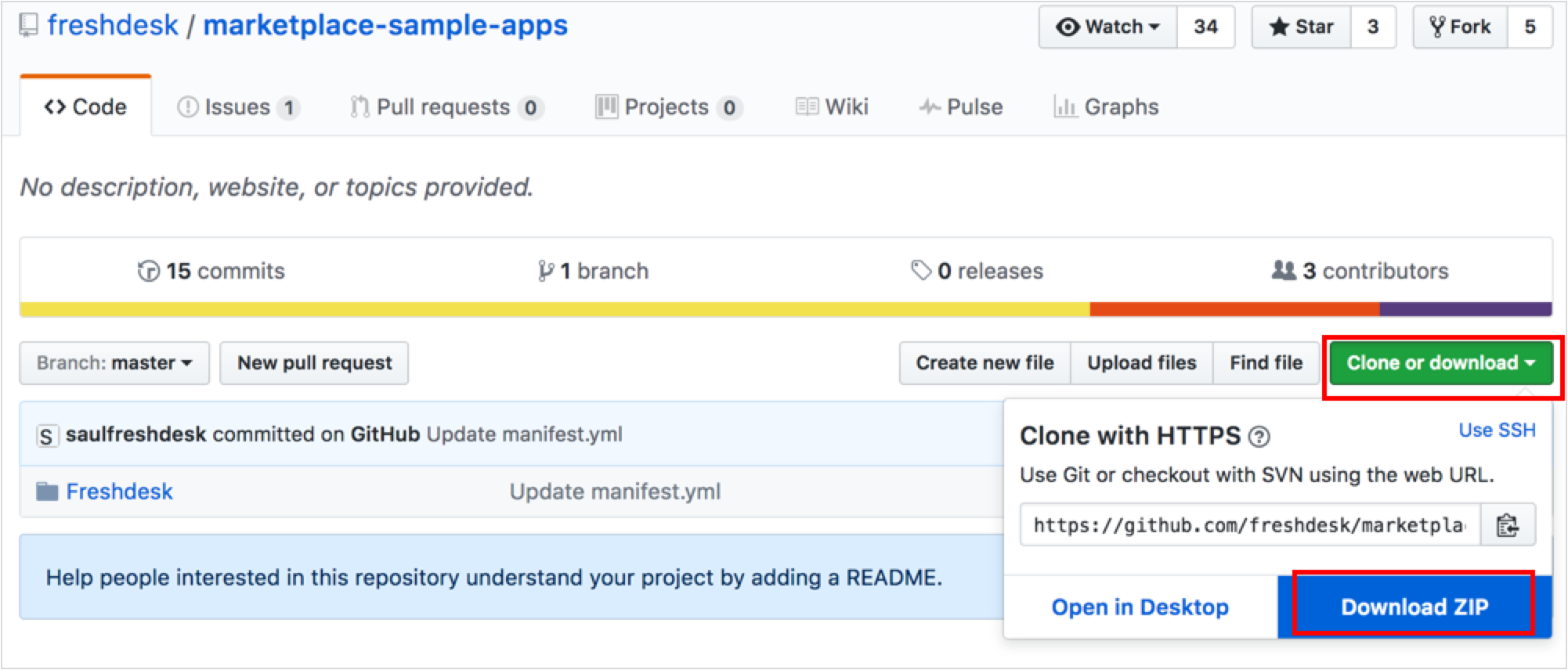The image size is (1568, 670).
Task: Select the HTTPS clone URL field
Action: tap(1250, 524)
